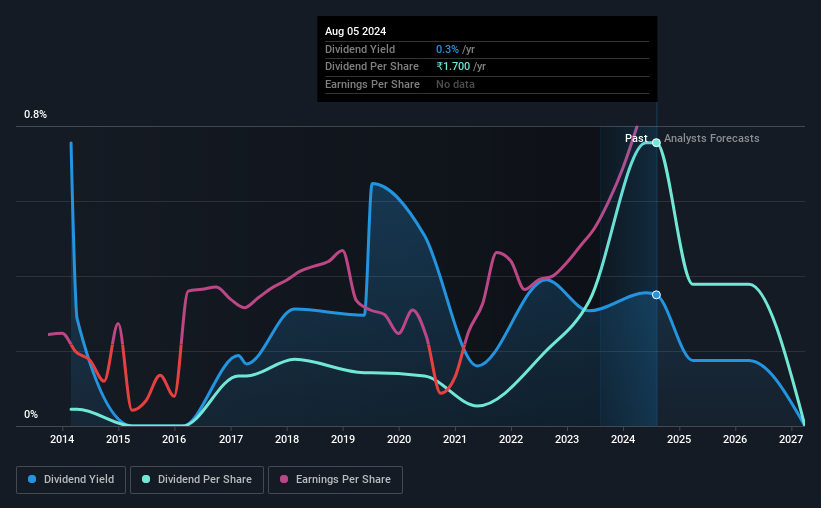Click the blue Dividend Yield legend dot

point(32,479)
